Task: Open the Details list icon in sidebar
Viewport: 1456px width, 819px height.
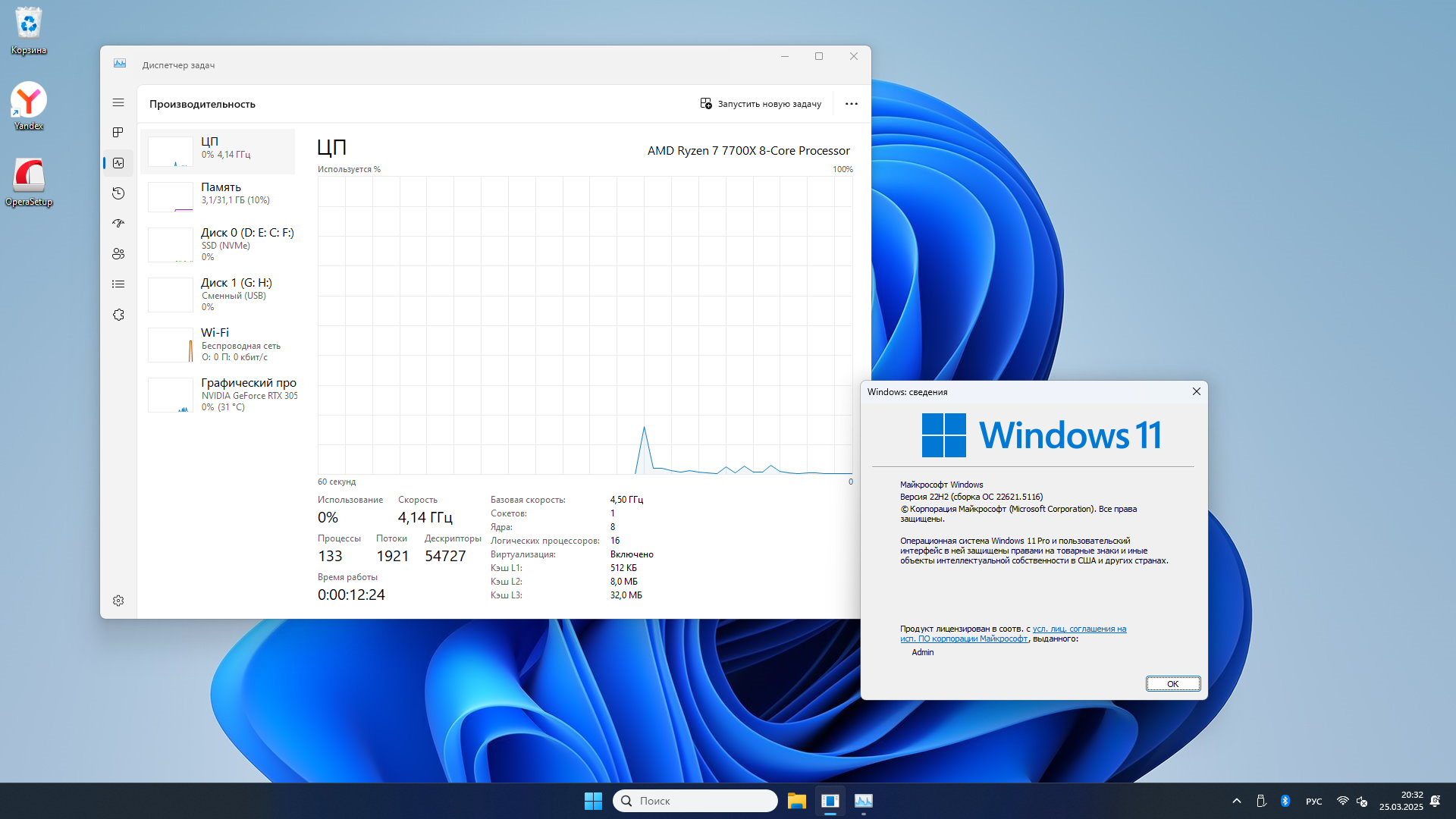Action: click(x=118, y=284)
